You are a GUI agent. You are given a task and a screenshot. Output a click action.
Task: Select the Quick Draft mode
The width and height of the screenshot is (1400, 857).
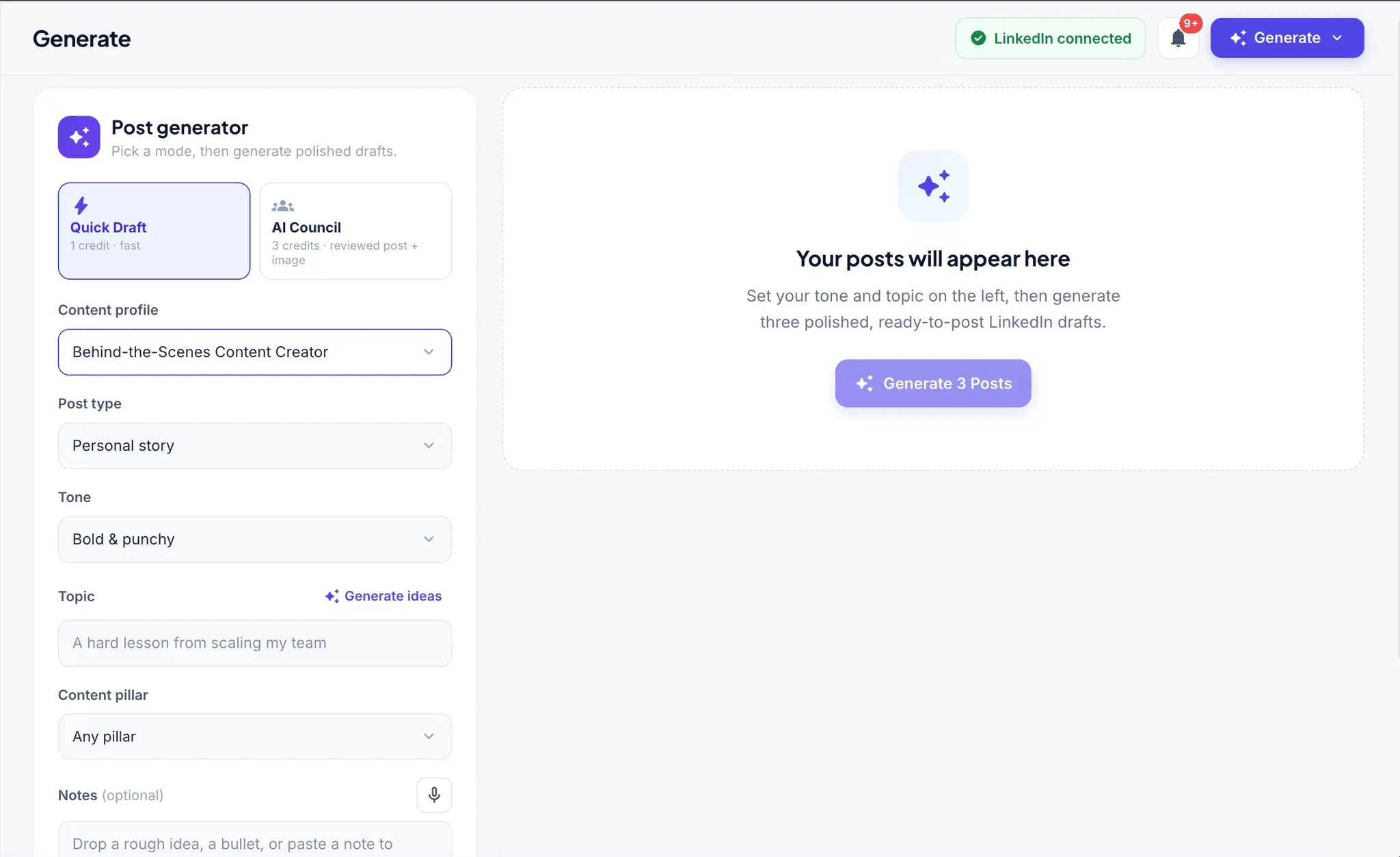[154, 230]
